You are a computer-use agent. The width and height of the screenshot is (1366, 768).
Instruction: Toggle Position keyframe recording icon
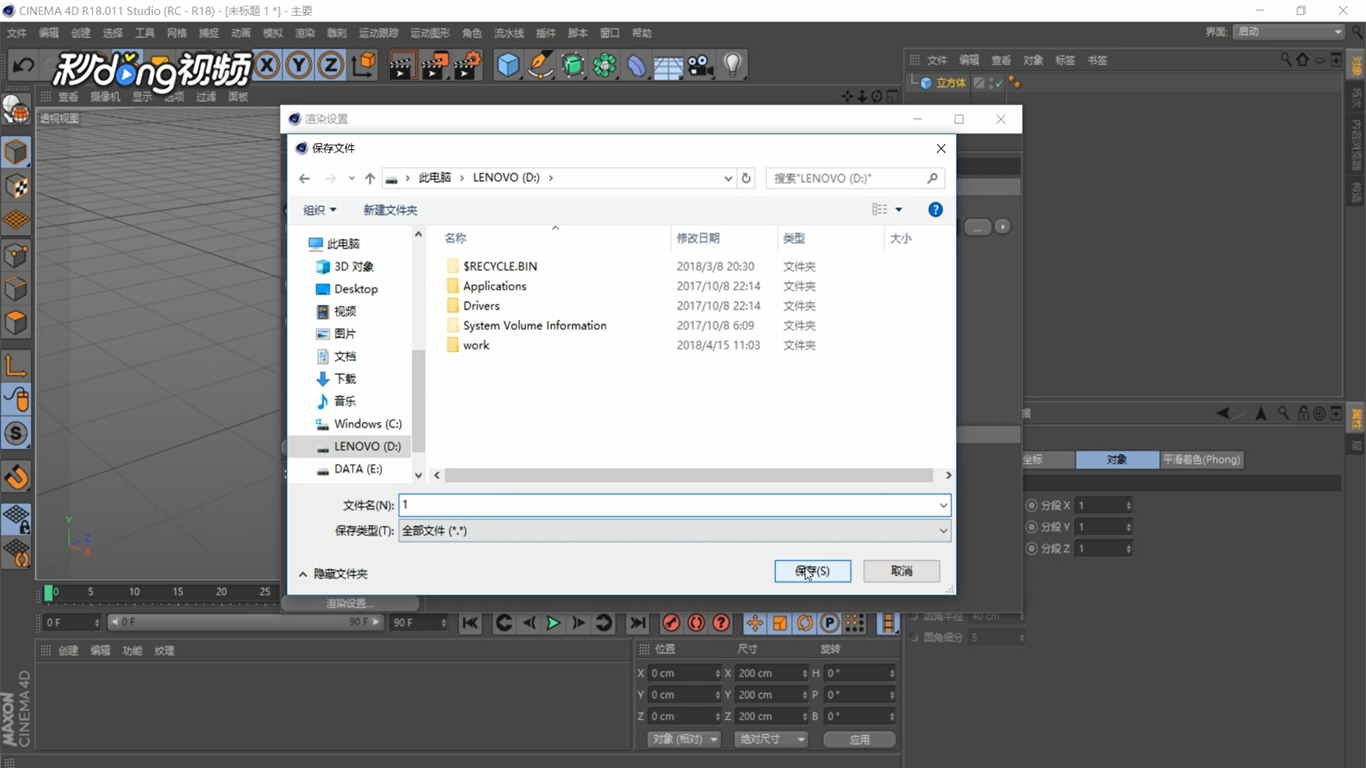(755, 623)
